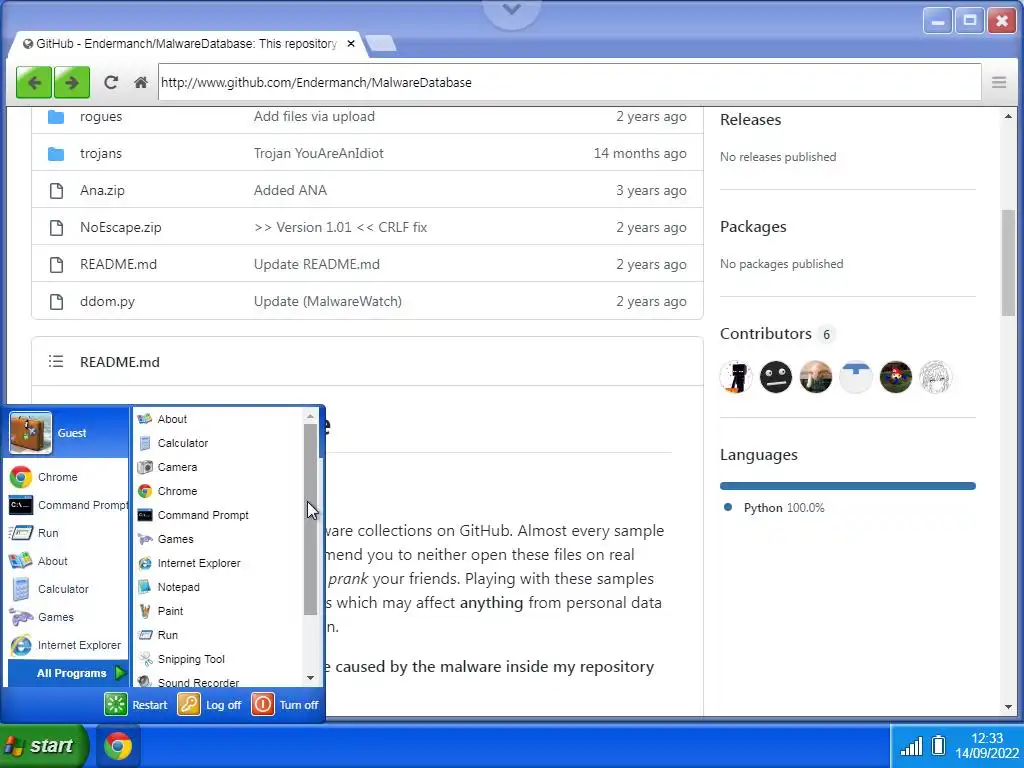The image size is (1024, 768).
Task: Open the Packages section heading
Action: pos(753,227)
